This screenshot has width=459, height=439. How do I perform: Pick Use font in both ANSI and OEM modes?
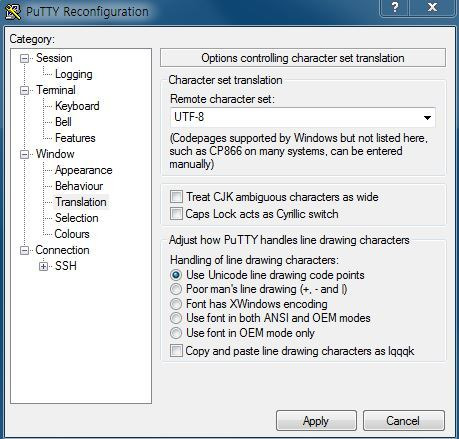(176, 318)
